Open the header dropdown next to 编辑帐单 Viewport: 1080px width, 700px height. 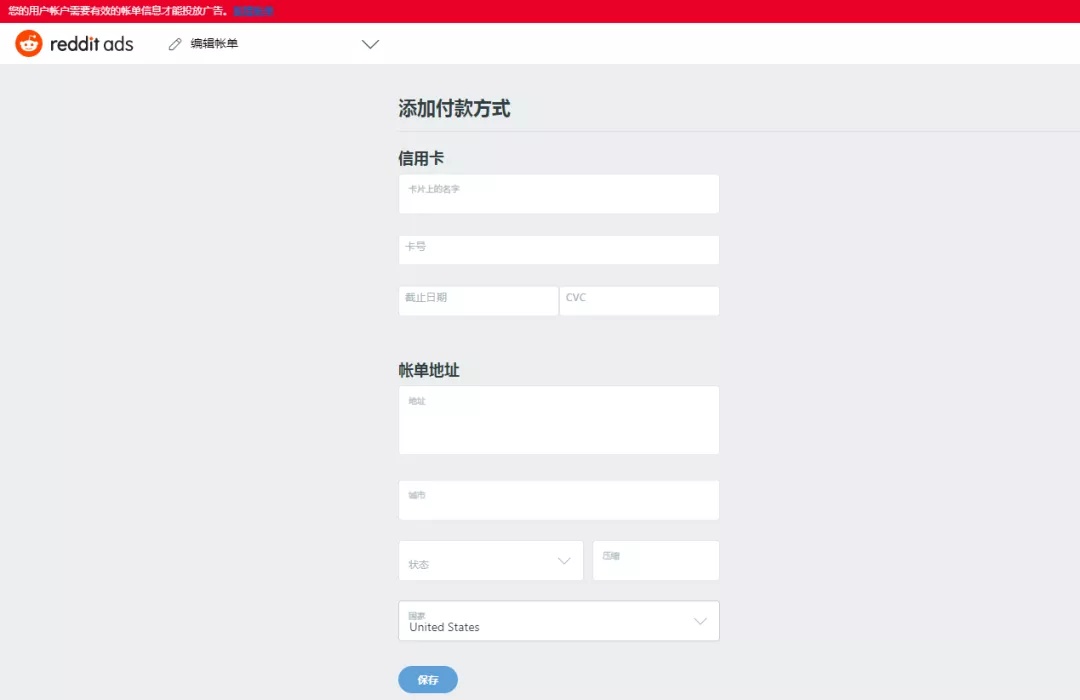point(370,44)
